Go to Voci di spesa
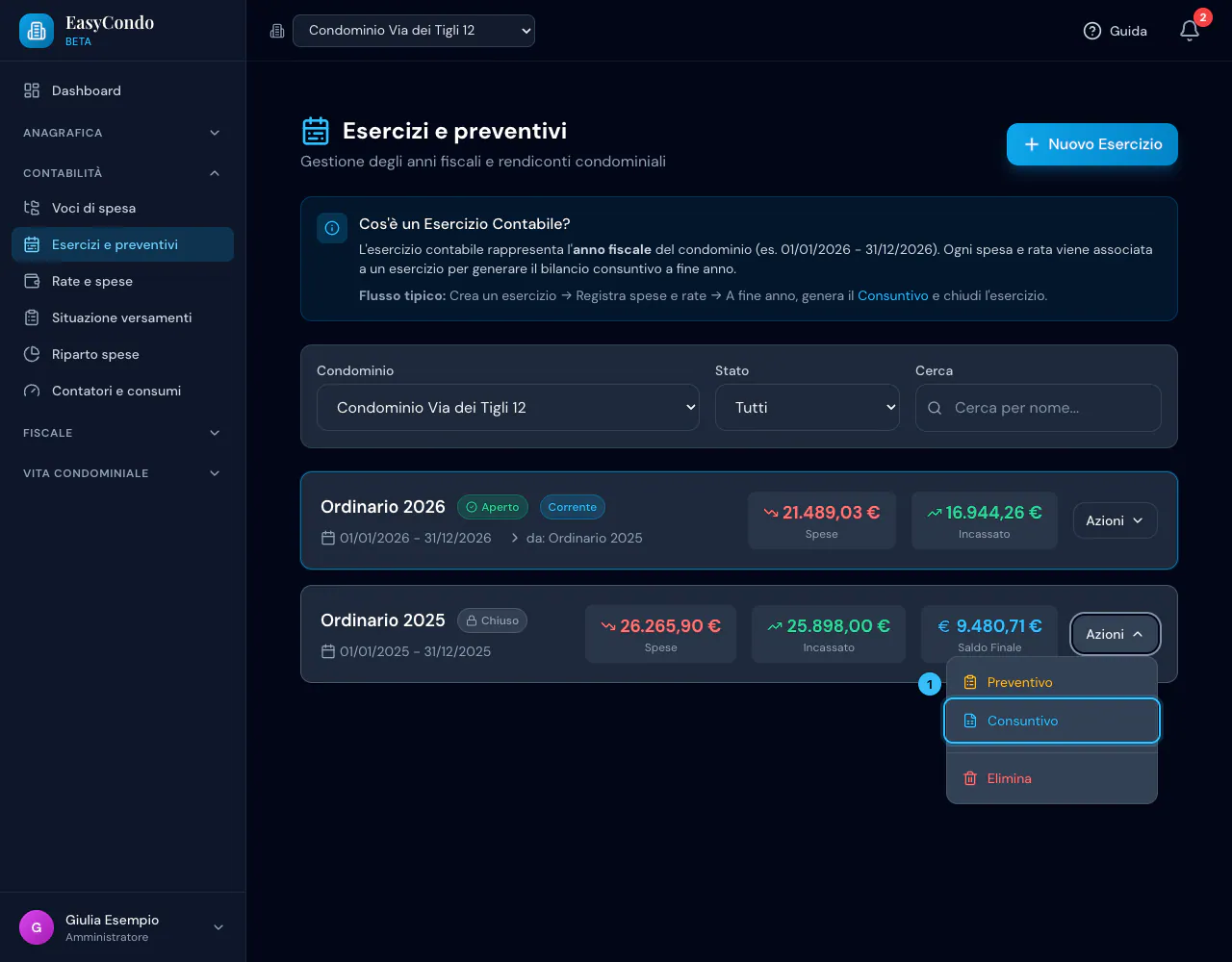This screenshot has width=1232, height=962. point(123,208)
